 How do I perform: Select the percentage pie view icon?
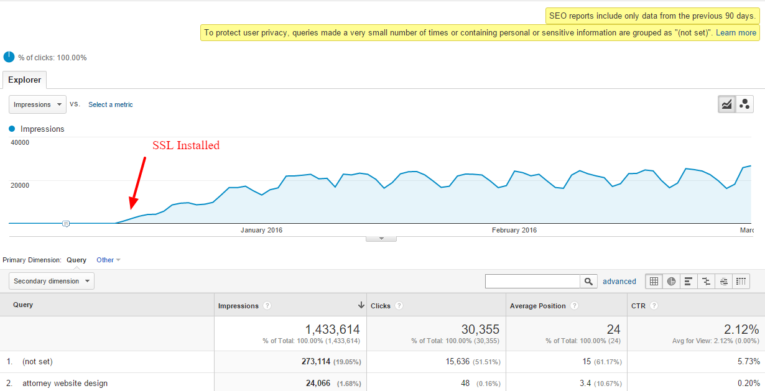[671, 281]
